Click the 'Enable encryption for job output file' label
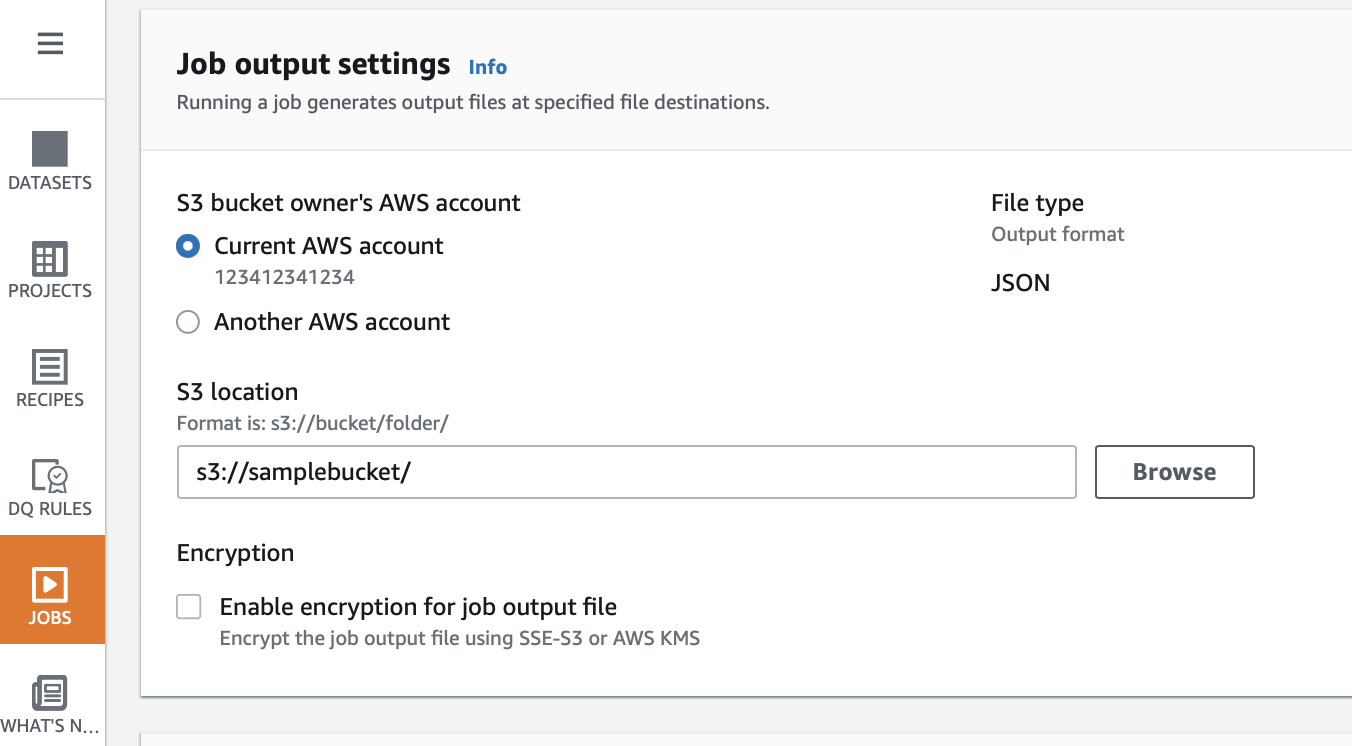 coord(418,607)
